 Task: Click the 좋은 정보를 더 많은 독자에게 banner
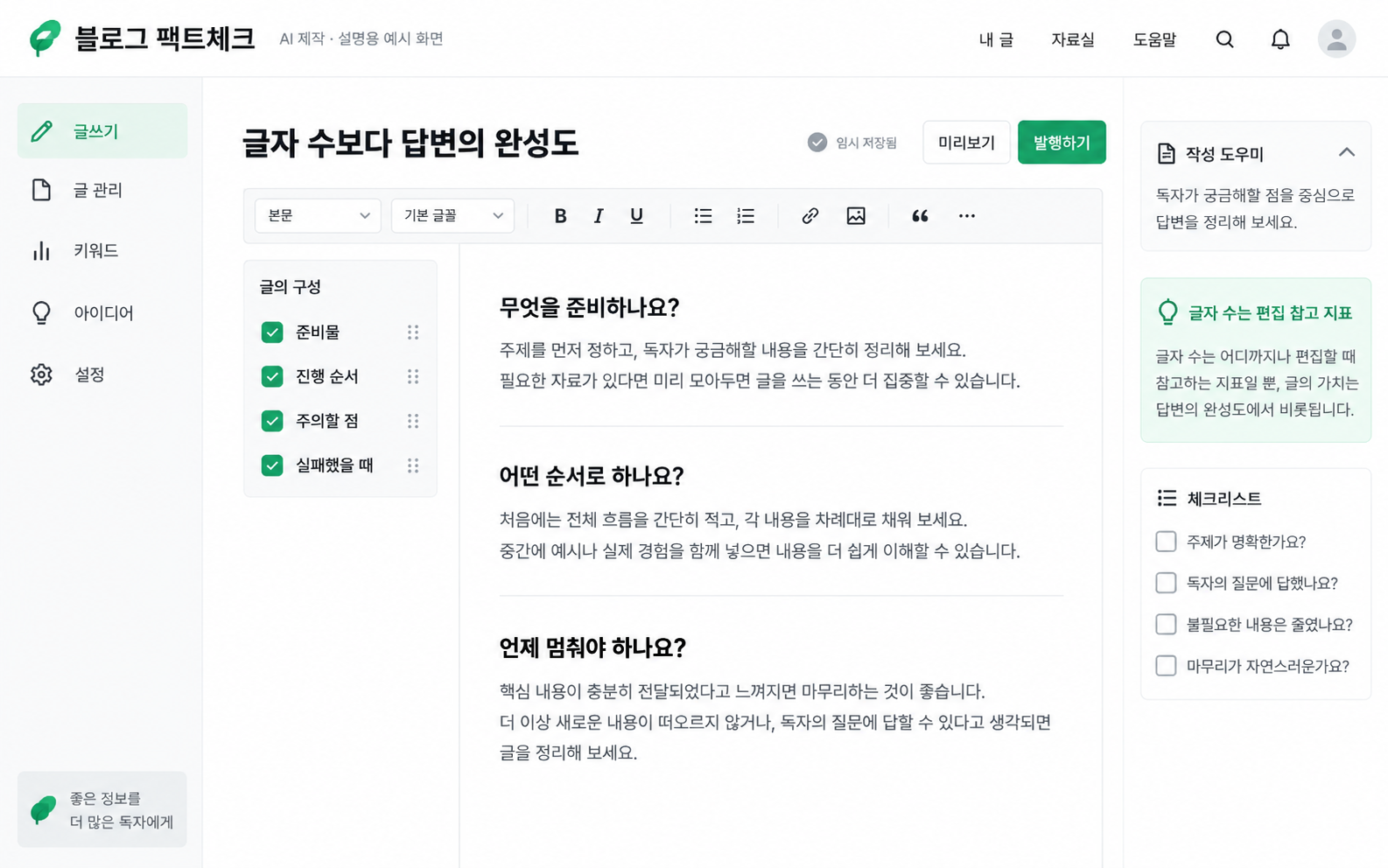point(102,809)
